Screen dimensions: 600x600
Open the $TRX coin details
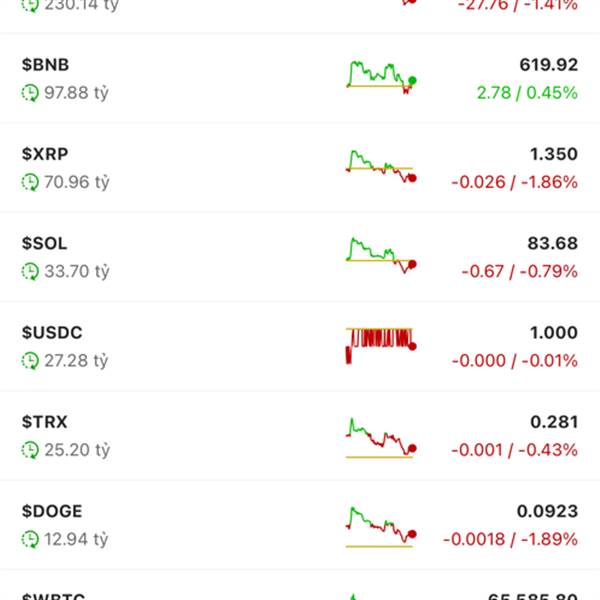click(44, 422)
